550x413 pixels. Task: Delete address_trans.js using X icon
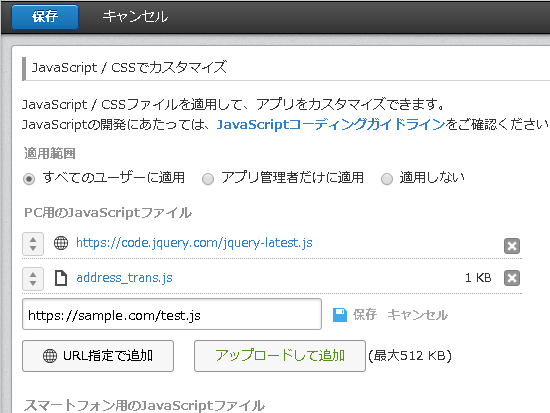512,278
